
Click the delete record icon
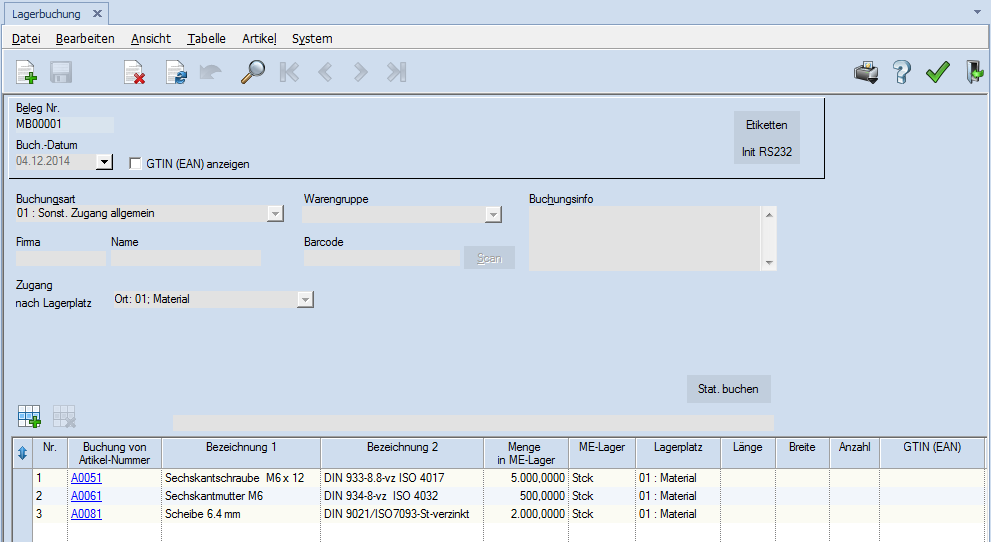134,72
